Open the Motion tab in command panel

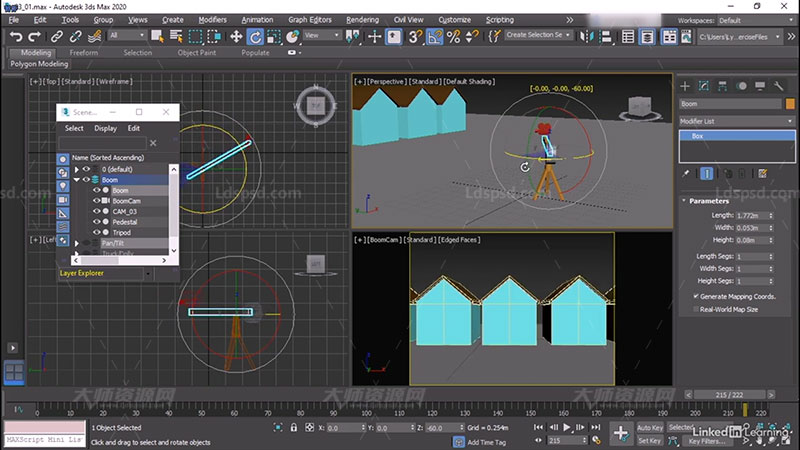tap(741, 86)
